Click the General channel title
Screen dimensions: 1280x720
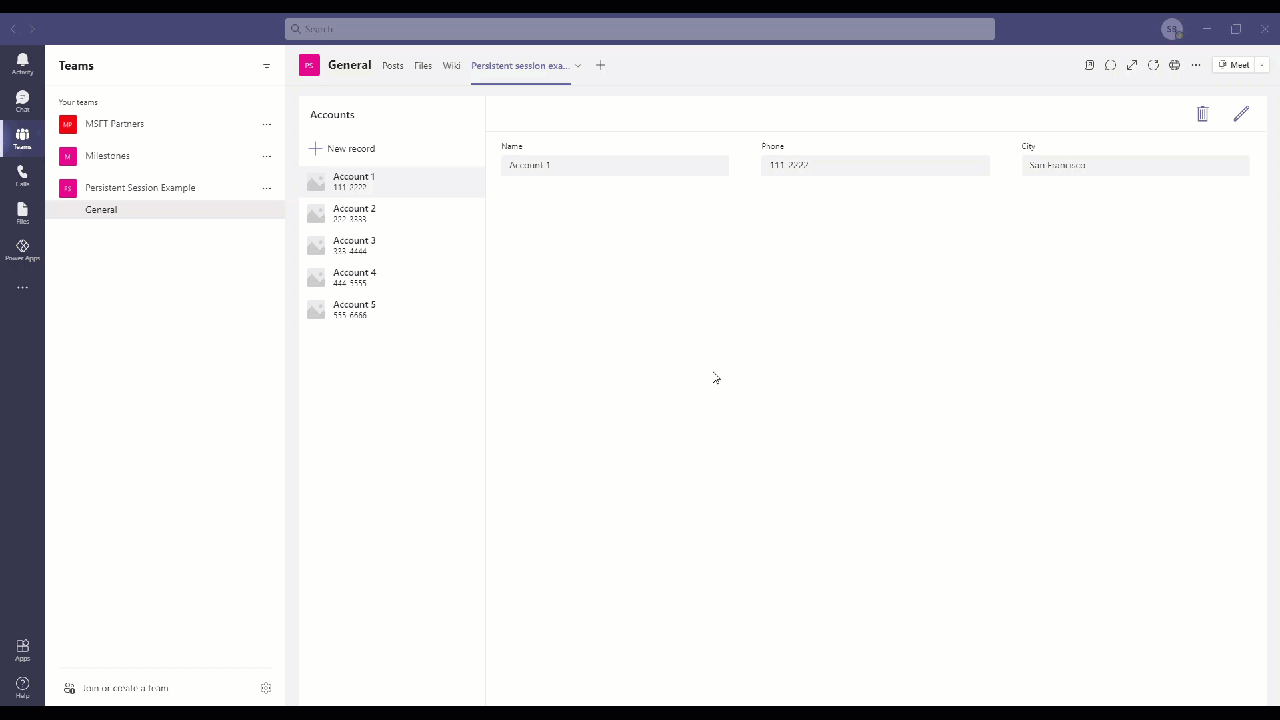(x=350, y=65)
